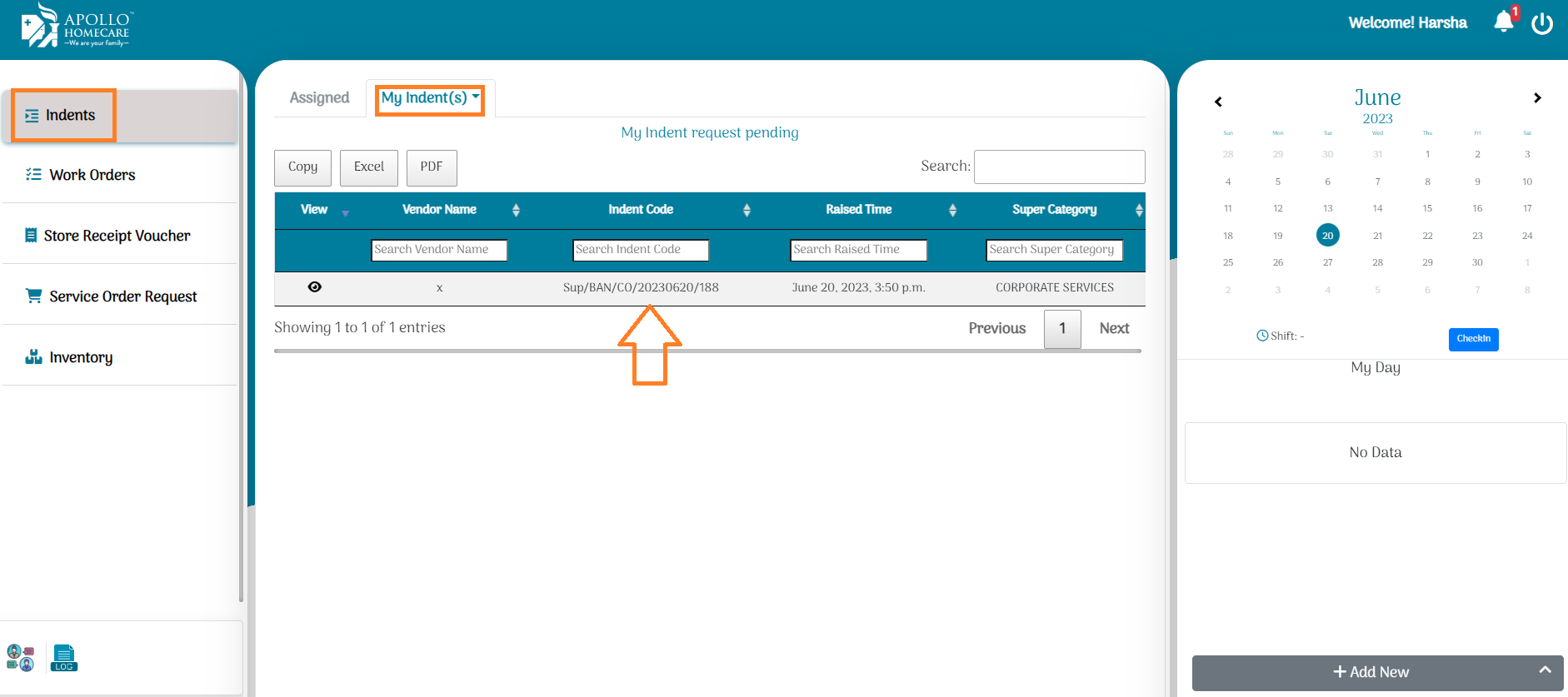Click the CheckIn button

click(1473, 339)
